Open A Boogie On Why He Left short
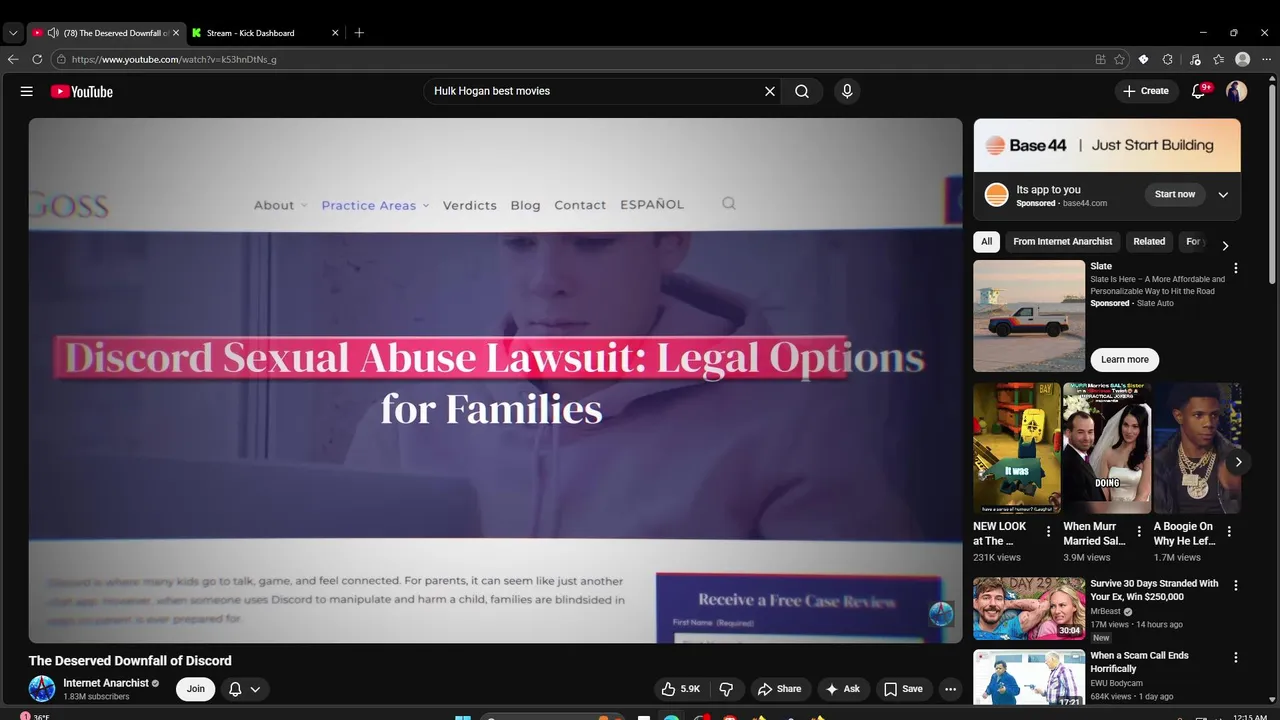The height and width of the screenshot is (720, 1280). (1197, 448)
